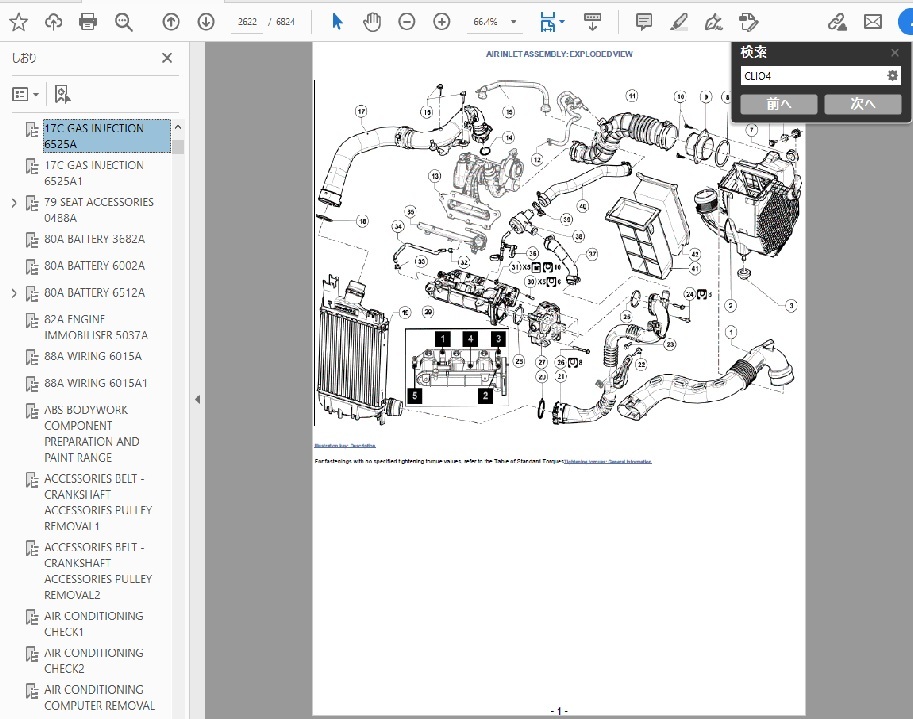Open bookmark 80A BATTERY 3682A

pos(94,239)
